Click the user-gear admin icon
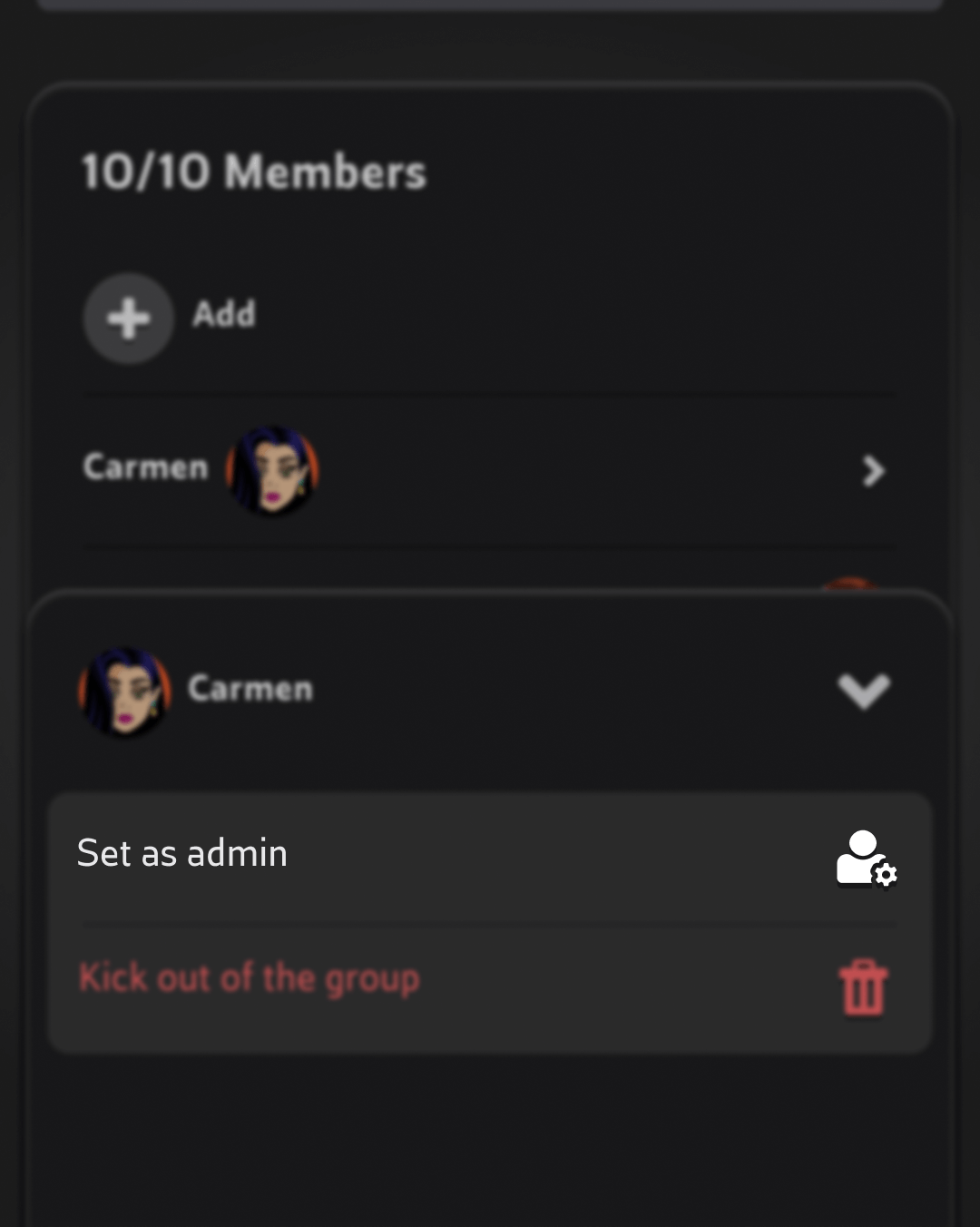The height and width of the screenshot is (1227, 980). 866,859
